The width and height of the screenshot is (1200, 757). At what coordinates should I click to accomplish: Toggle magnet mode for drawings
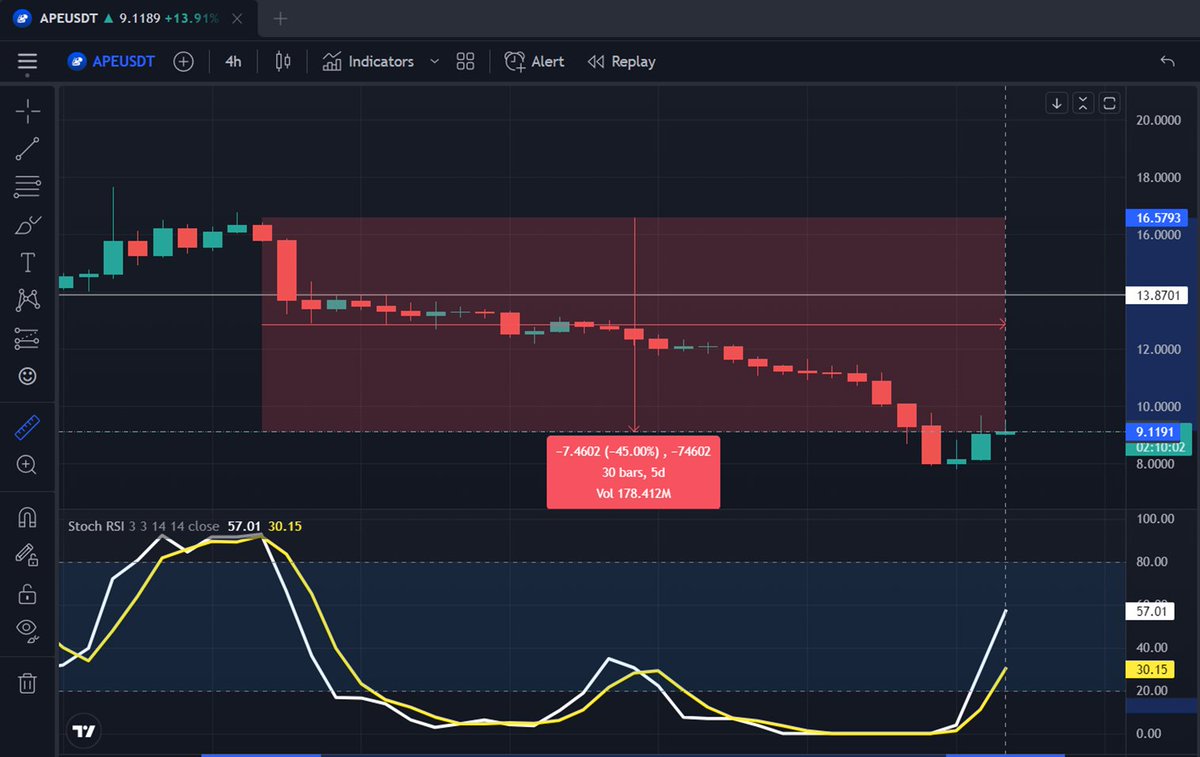(x=28, y=518)
